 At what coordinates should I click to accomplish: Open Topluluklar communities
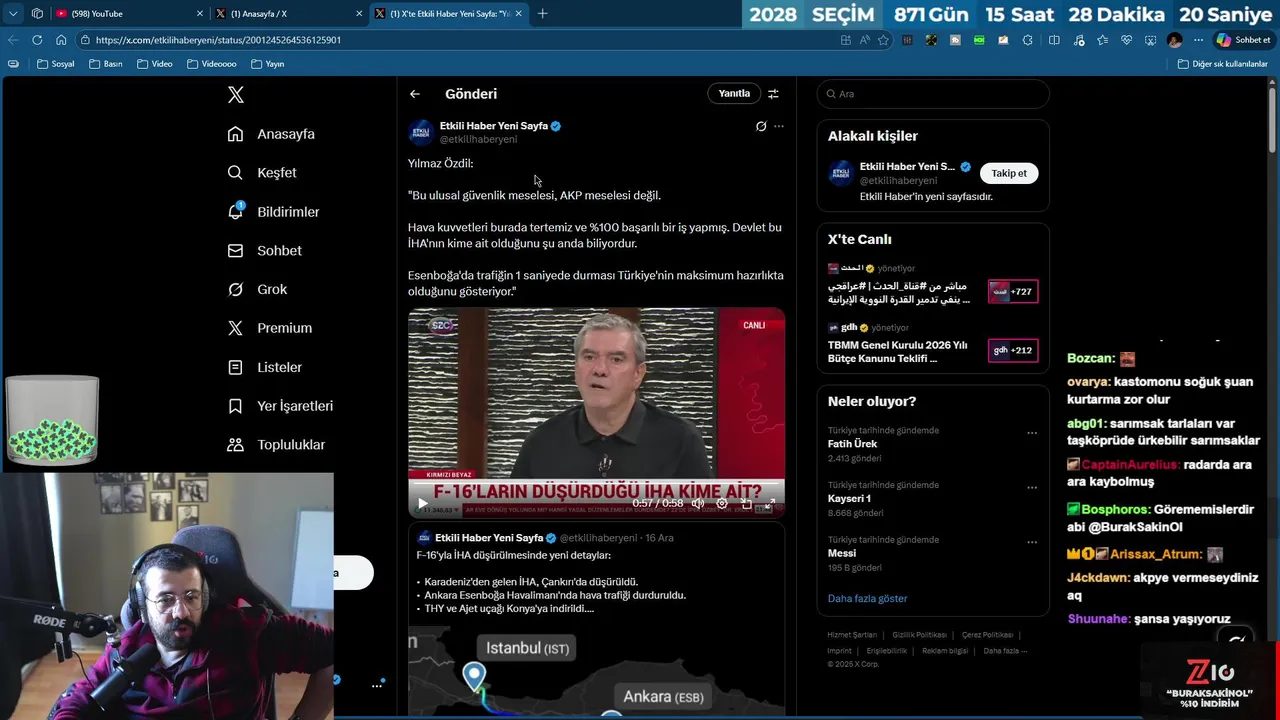276,445
